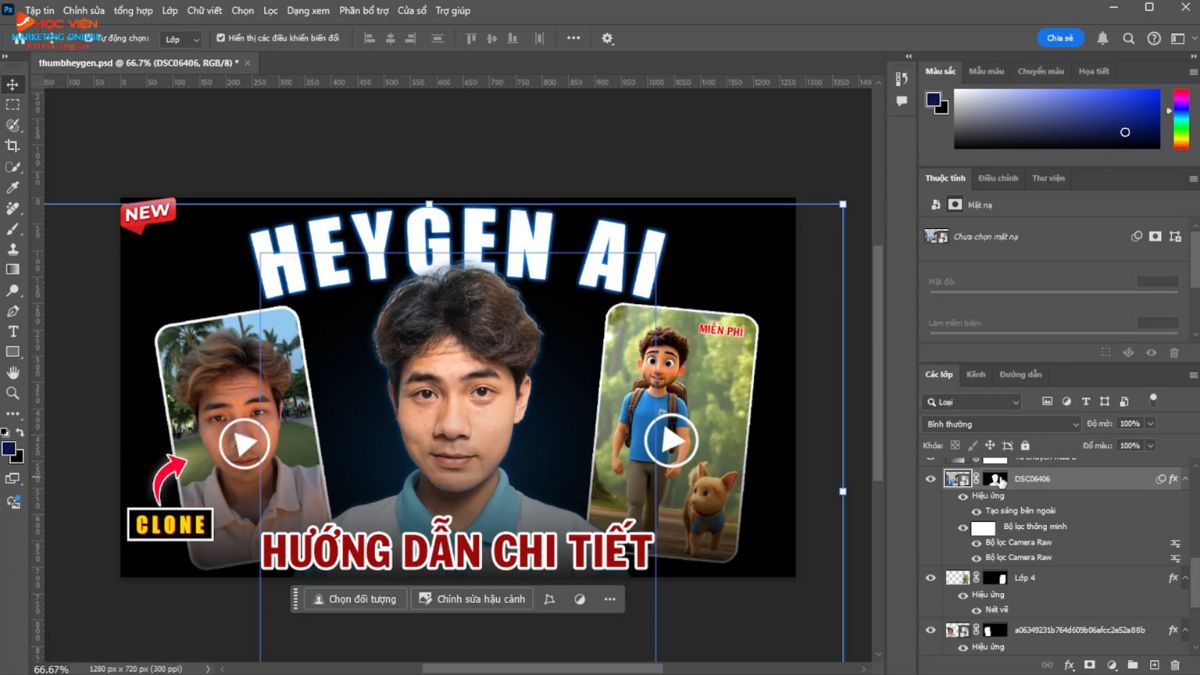Viewport: 1200px width, 675px height.
Task: Open the Độ mờ opacity dropdown arrow
Action: pos(1150,424)
